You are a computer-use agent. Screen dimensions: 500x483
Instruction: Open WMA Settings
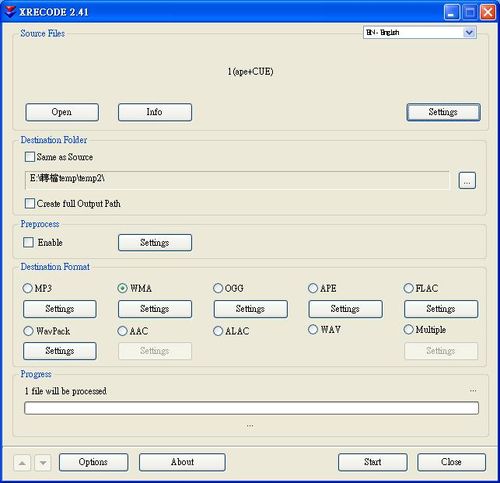coord(155,309)
